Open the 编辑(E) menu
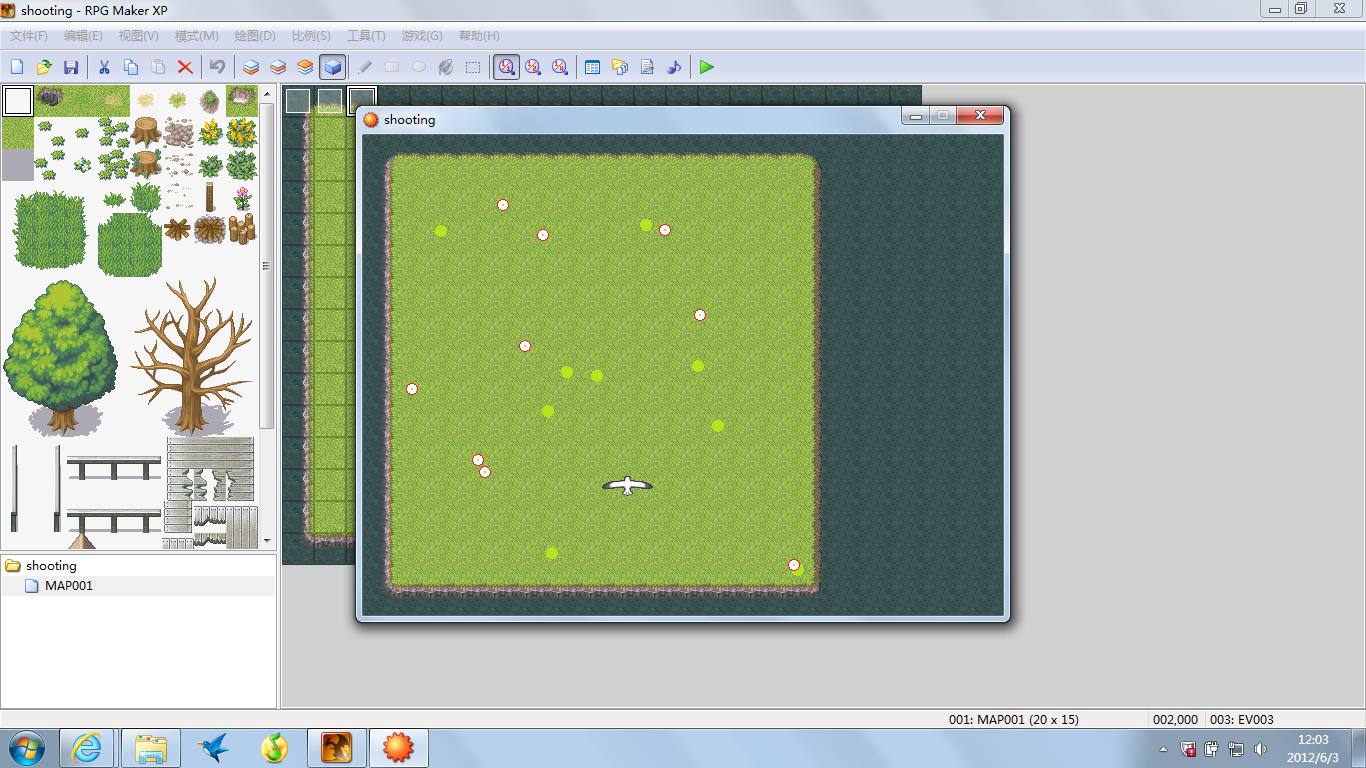Screen dimensions: 1366x768 pos(83,36)
